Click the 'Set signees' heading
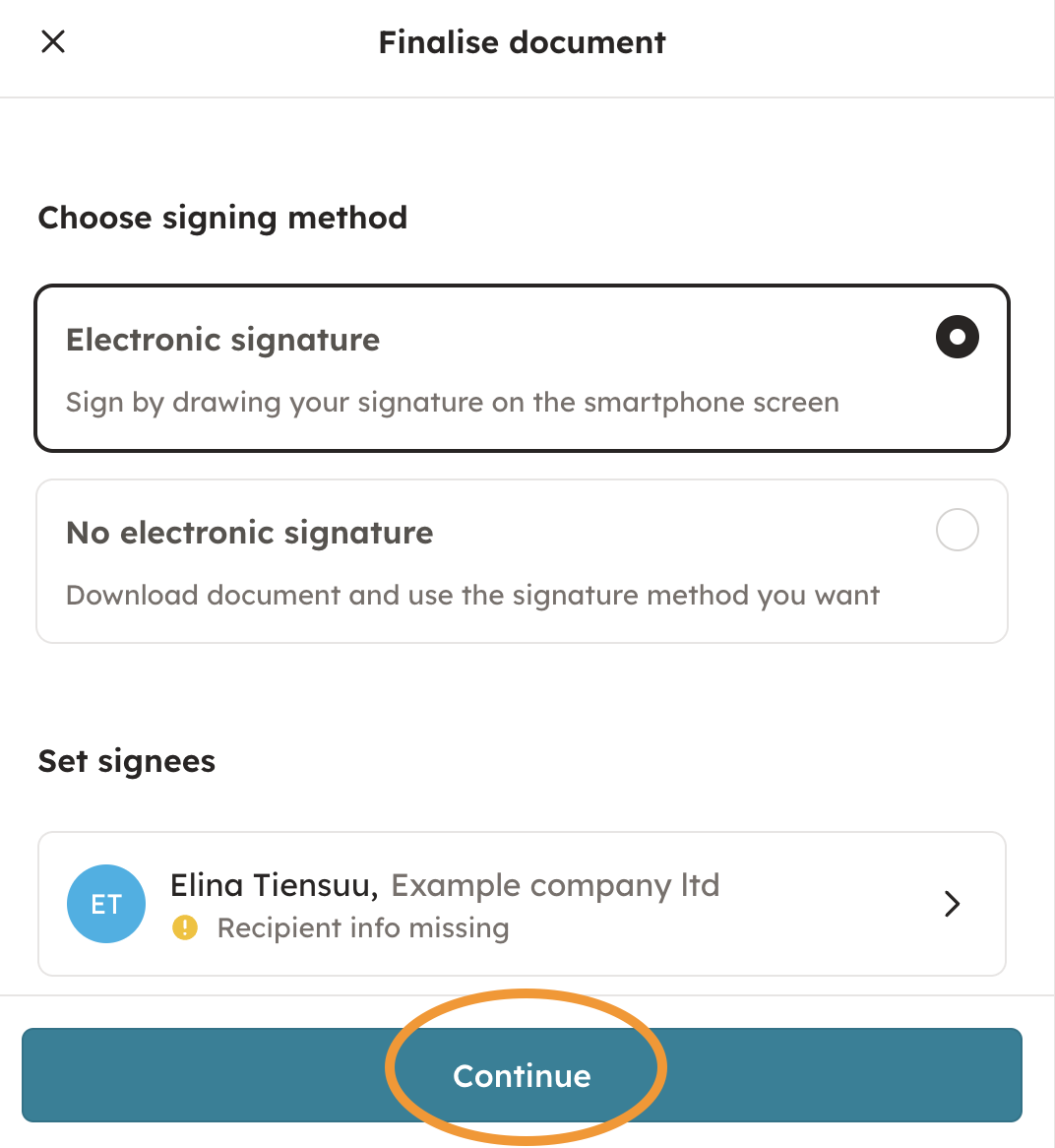1055x1148 pixels. pyautogui.click(x=126, y=761)
